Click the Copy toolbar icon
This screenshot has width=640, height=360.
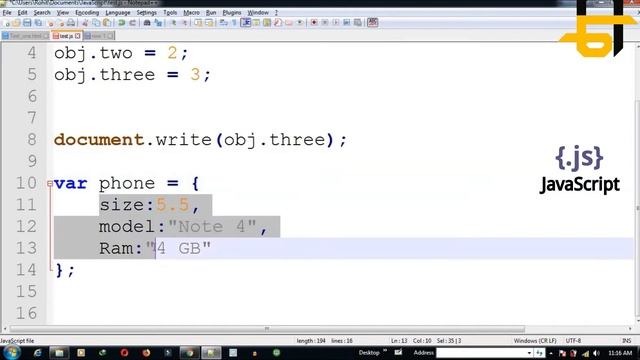click(96, 23)
